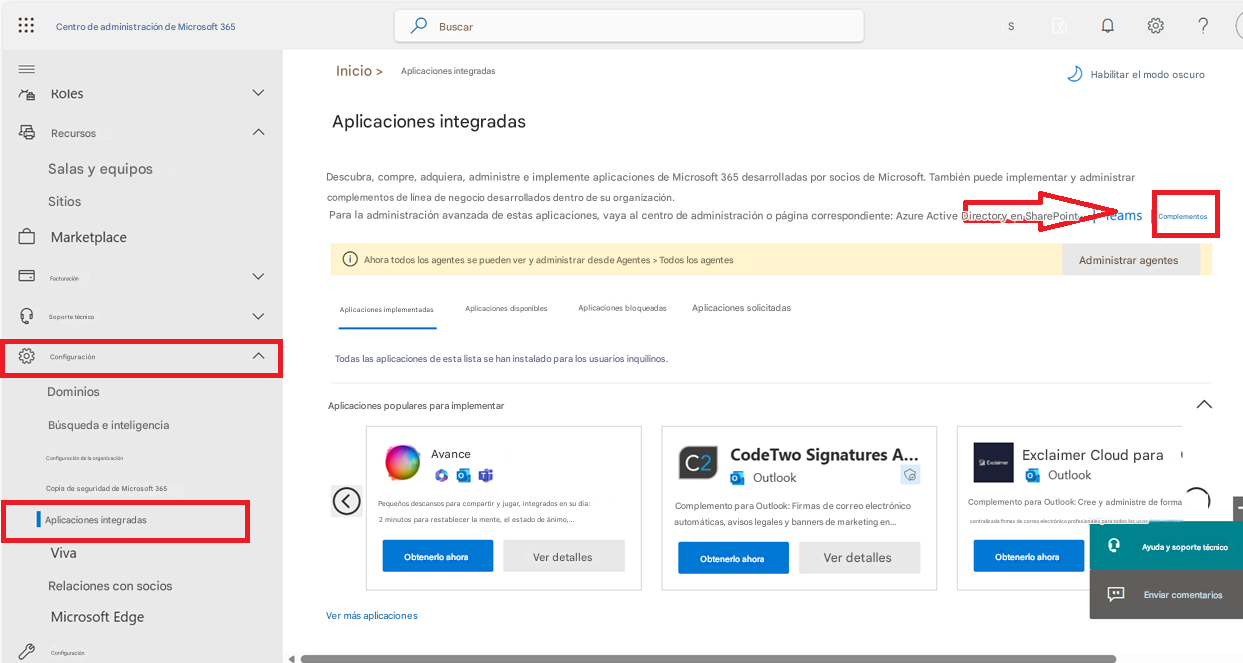
Task: Click "Ayuda y soporte técnico" button
Action: pyautogui.click(x=1166, y=546)
